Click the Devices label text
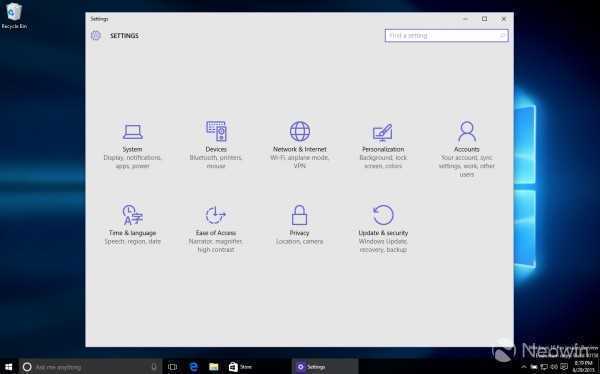The image size is (600, 374). [x=216, y=149]
